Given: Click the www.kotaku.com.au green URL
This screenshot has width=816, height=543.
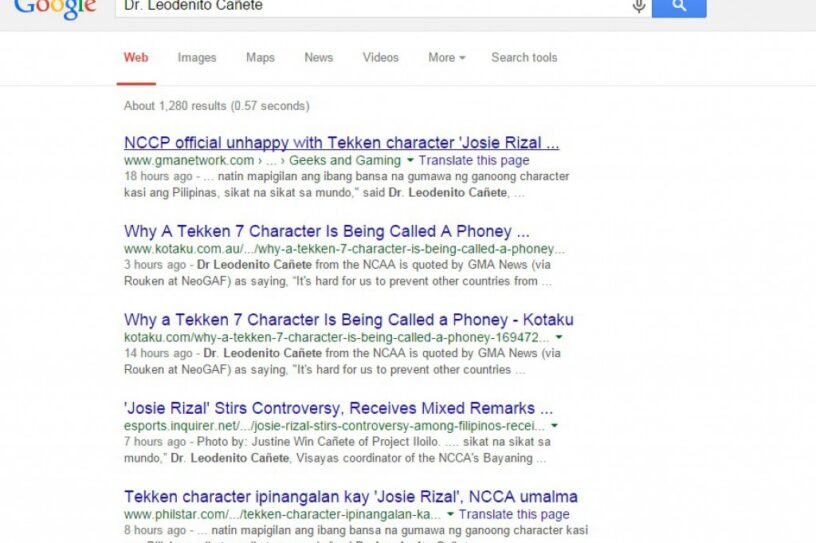Looking at the screenshot, I should pos(344,249).
